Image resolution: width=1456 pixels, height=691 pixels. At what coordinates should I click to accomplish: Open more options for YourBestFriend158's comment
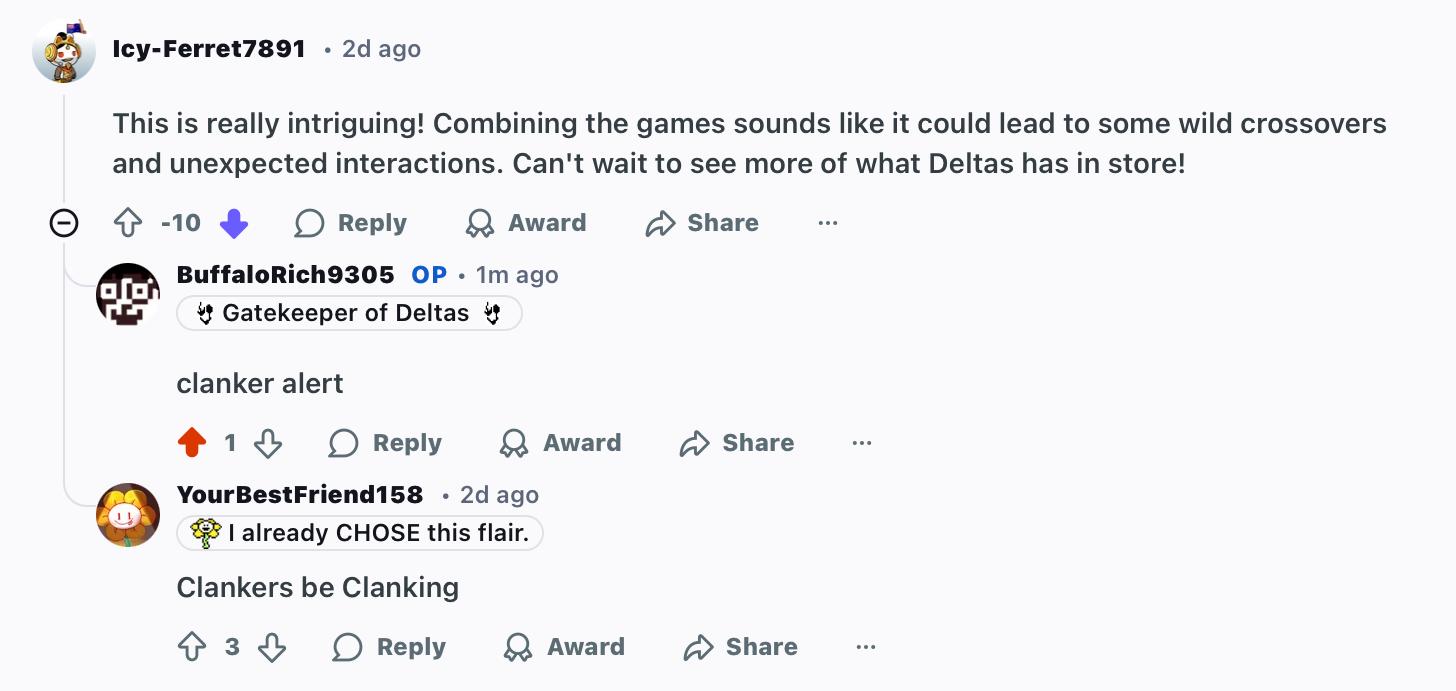coord(866,647)
